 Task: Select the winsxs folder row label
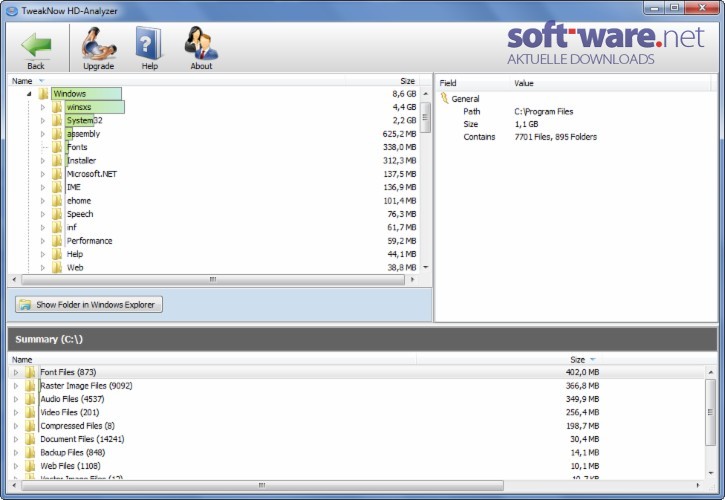click(79, 107)
